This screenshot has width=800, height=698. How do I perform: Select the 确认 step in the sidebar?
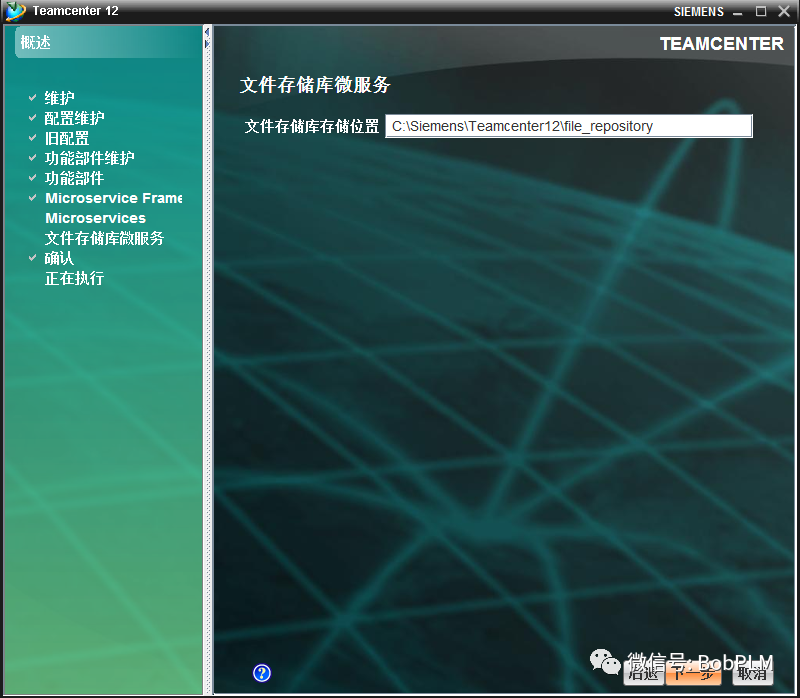click(59, 258)
